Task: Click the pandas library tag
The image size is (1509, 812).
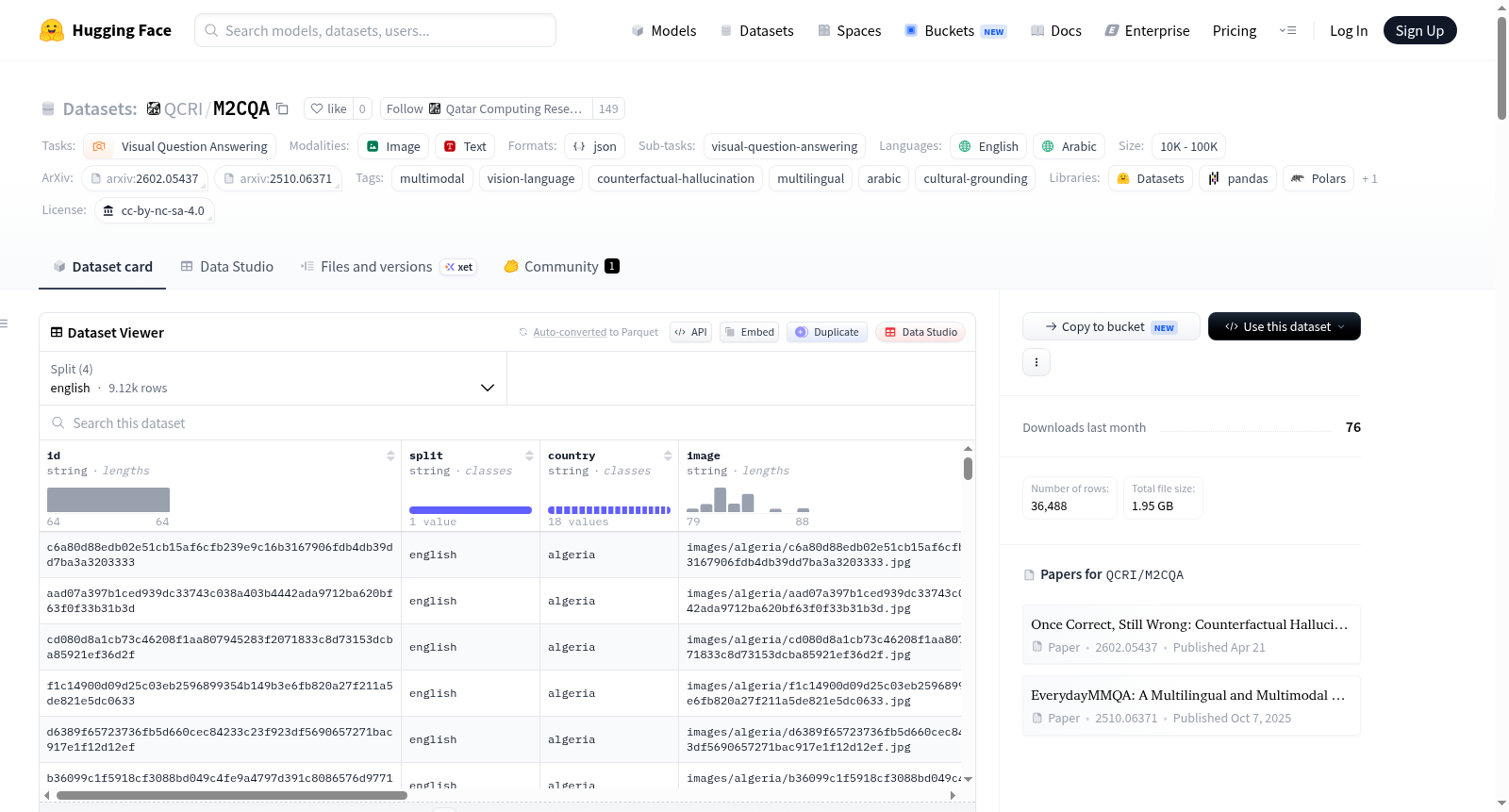Action: coord(1238,178)
